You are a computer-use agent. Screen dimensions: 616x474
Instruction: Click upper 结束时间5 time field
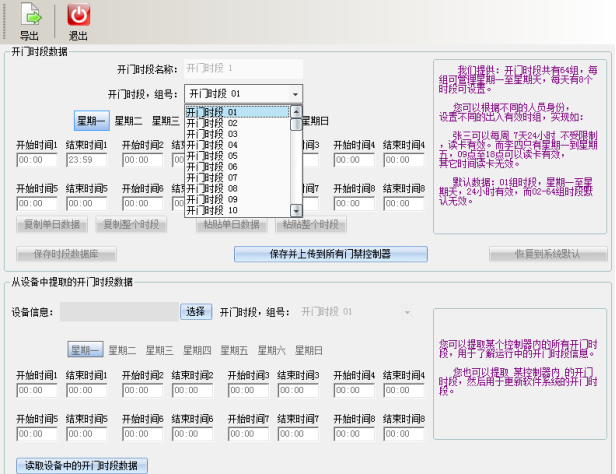coord(86,204)
